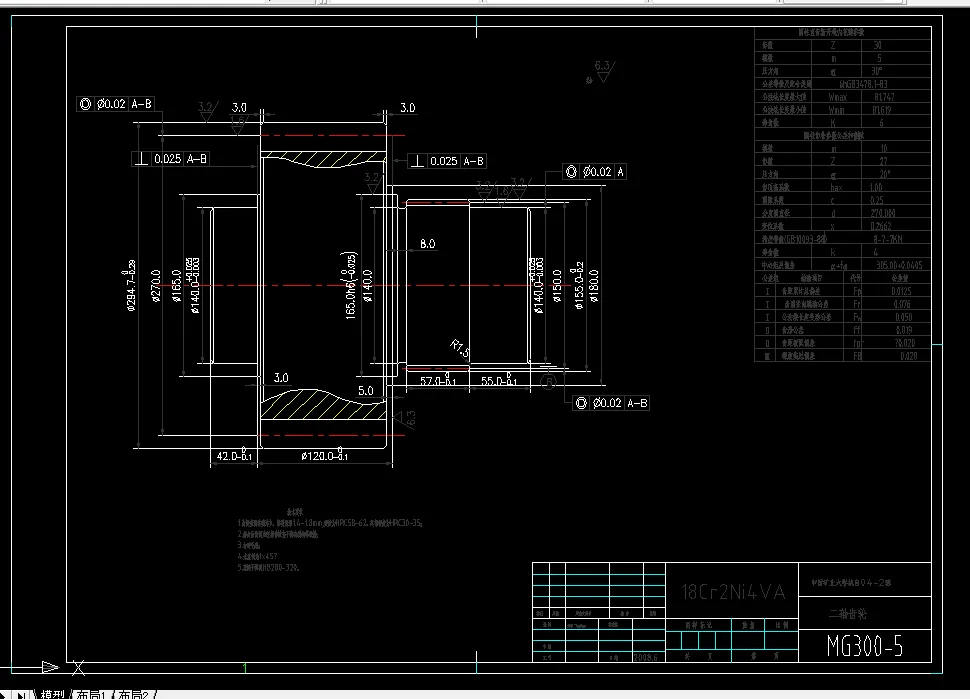Select the 2009.6 date in title block
This screenshot has height=699, width=970.
coord(646,657)
